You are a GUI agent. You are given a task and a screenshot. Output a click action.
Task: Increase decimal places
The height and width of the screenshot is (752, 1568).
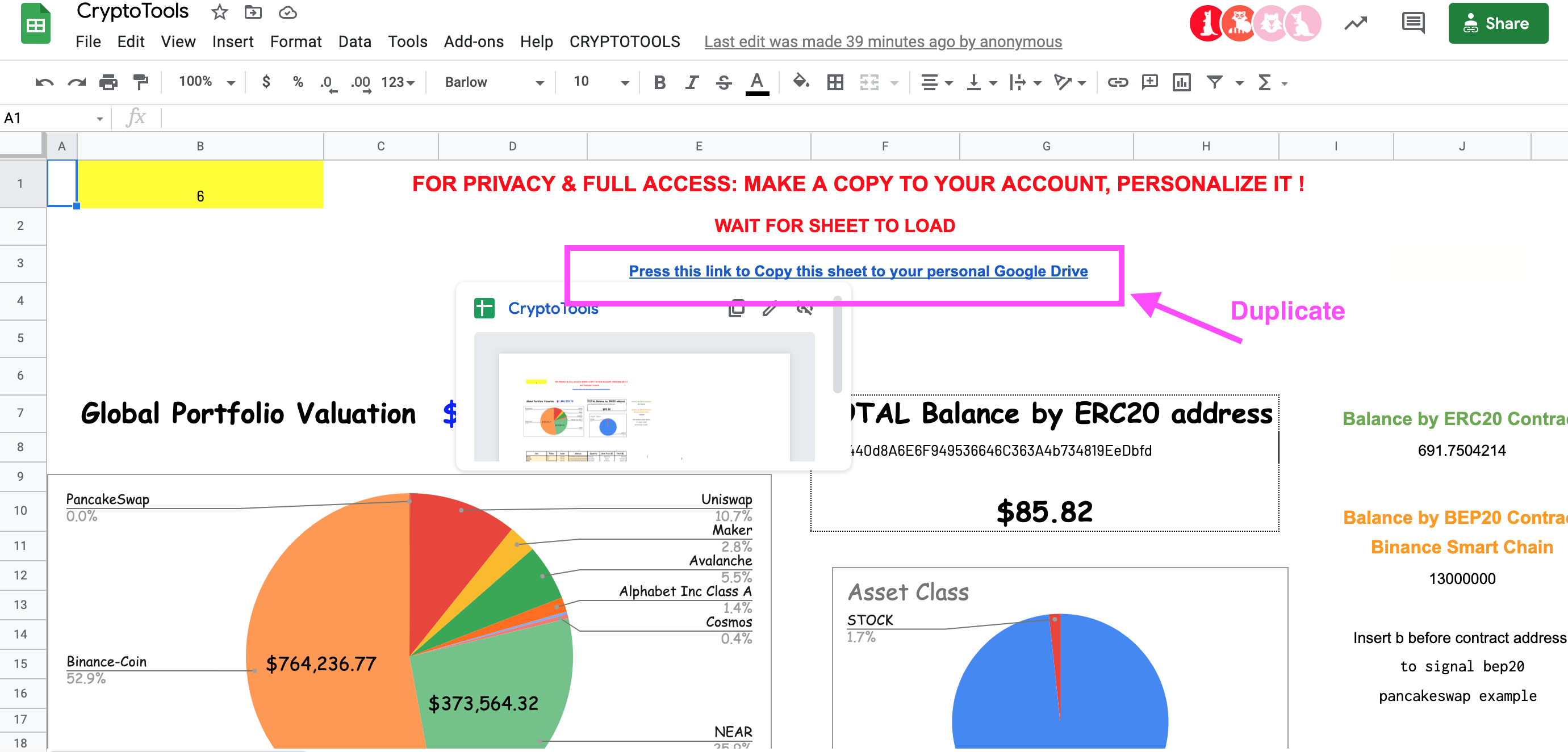[361, 83]
